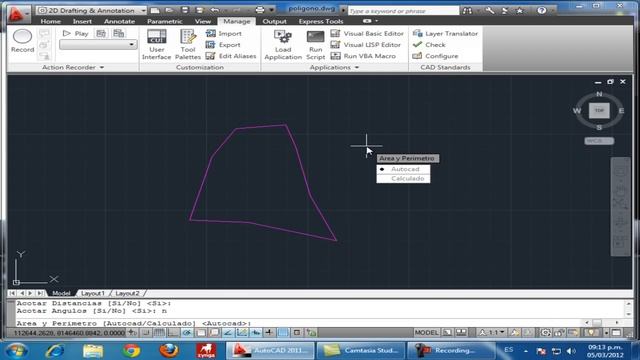Click the binoculars search icon
The image size is (640, 360).
tap(467, 11)
